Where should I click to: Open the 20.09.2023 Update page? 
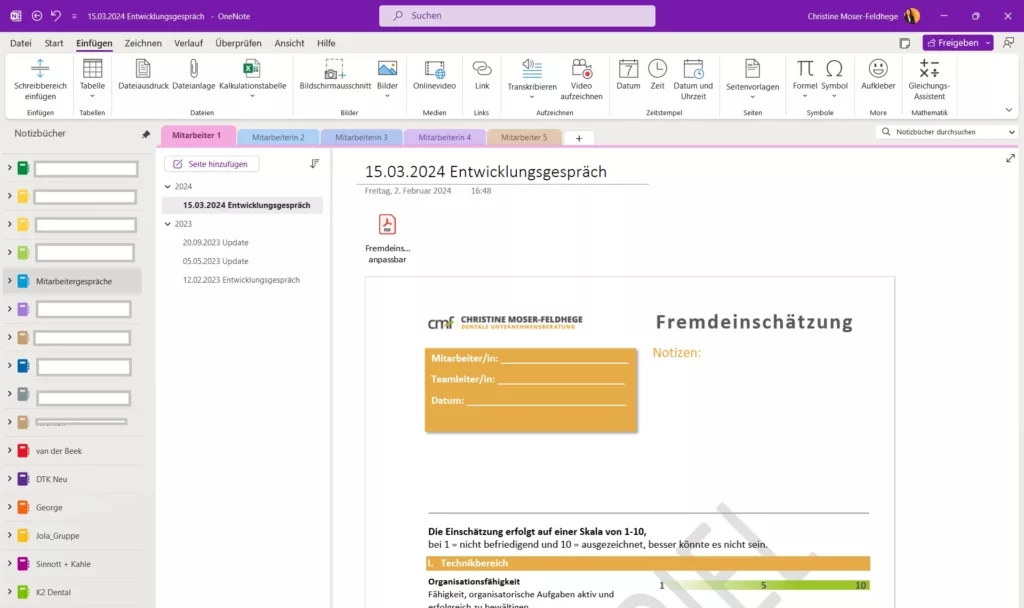(215, 243)
